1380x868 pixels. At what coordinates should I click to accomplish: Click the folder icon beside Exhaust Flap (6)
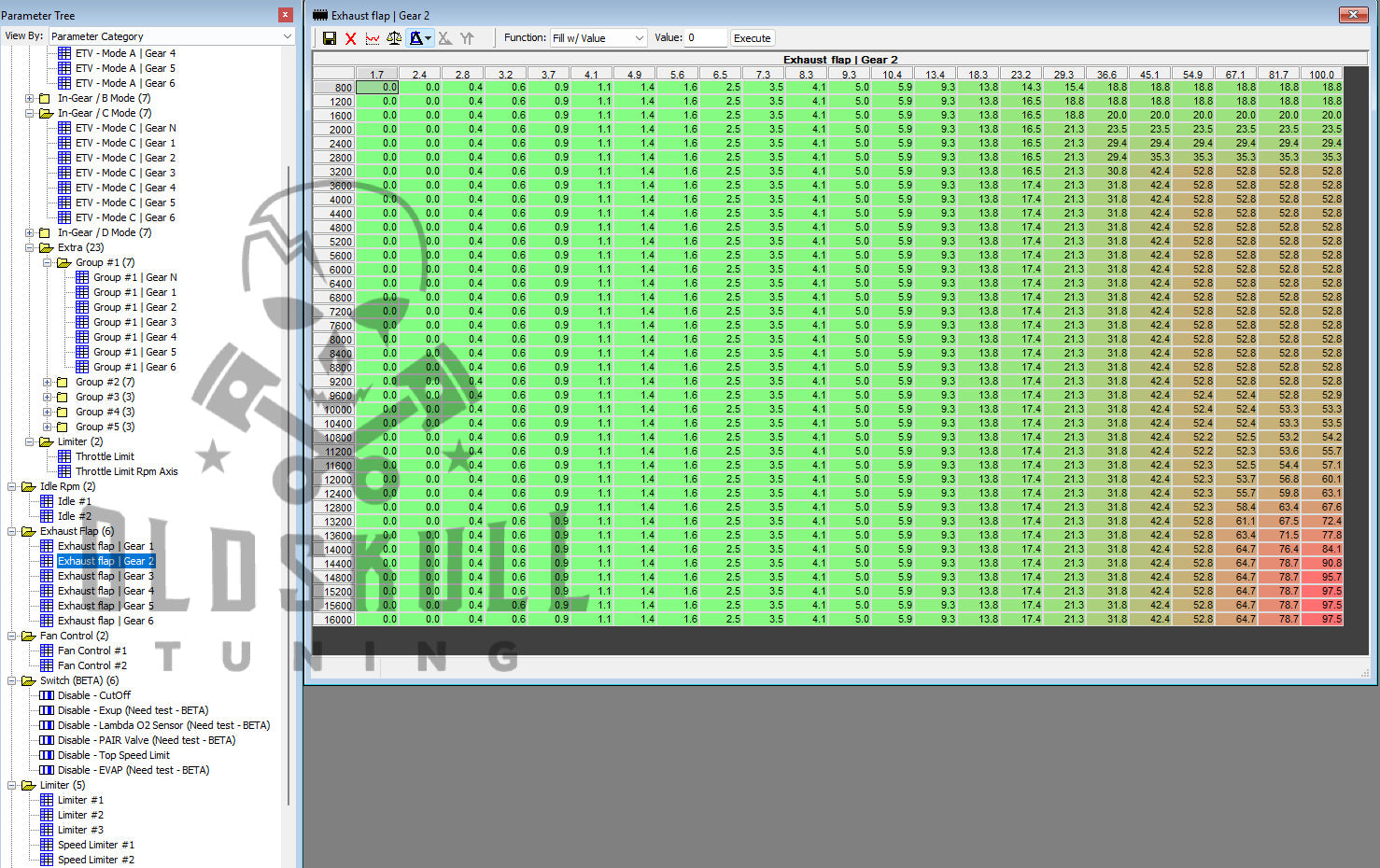point(28,531)
